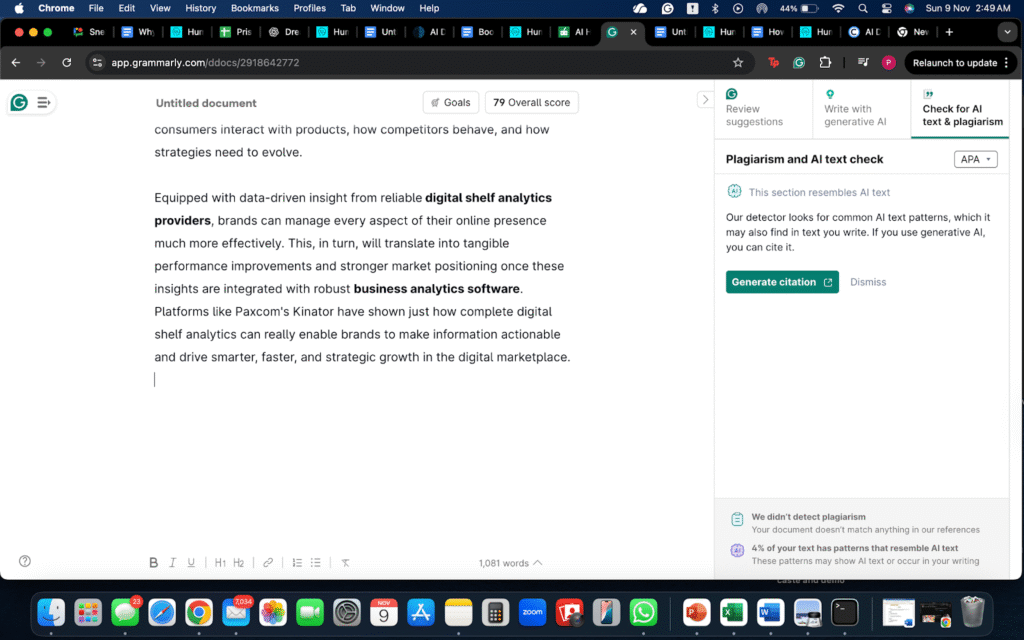1024x640 pixels.
Task: Expand the 1,081 words count details
Action: 510,563
